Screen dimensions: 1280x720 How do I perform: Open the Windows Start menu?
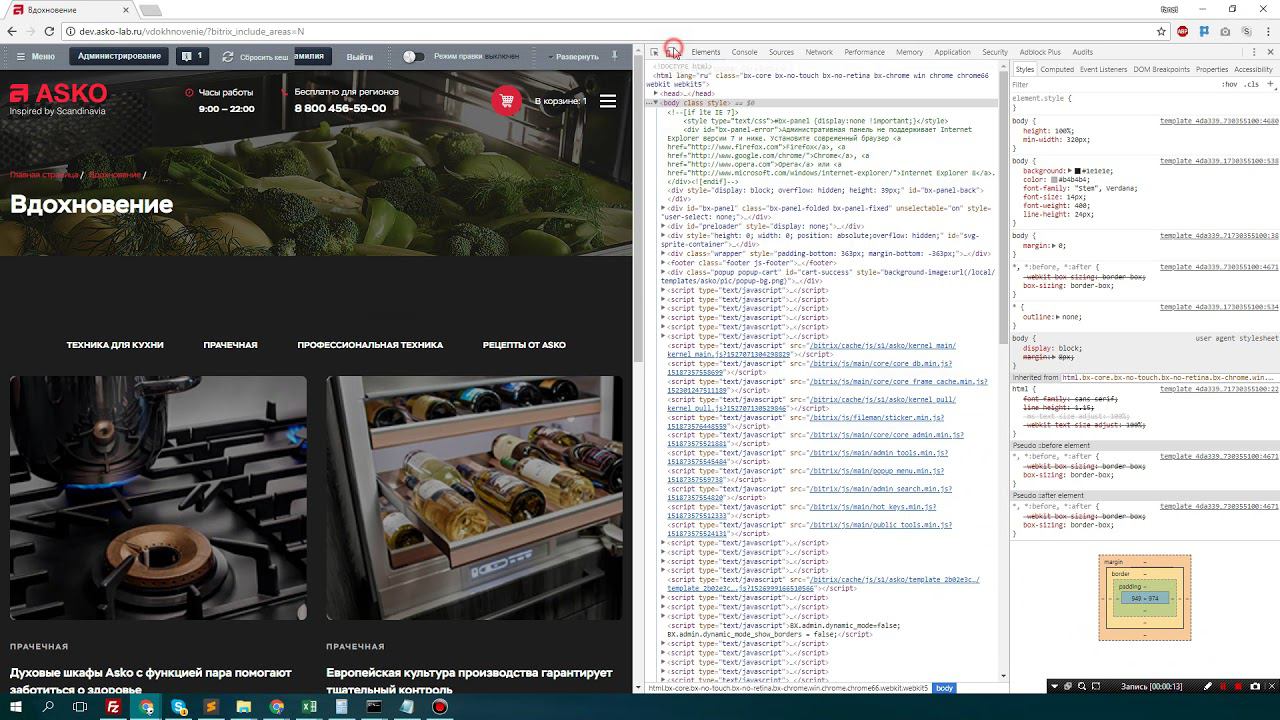pyautogui.click(x=15, y=707)
